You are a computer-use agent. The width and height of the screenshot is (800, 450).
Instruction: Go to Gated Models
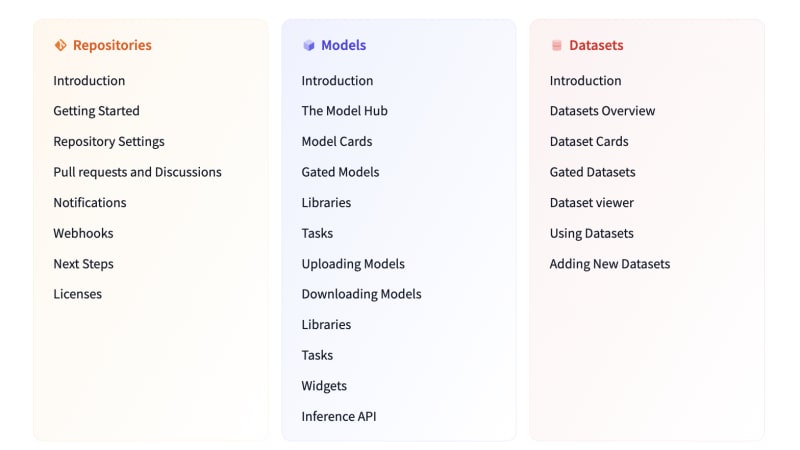(340, 172)
